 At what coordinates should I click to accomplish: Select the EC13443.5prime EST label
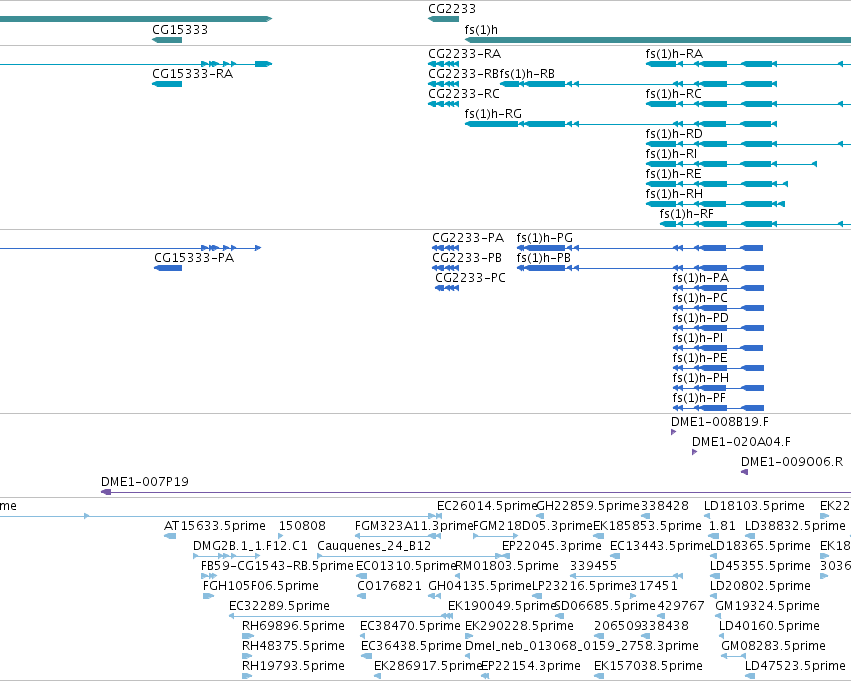(x=660, y=546)
